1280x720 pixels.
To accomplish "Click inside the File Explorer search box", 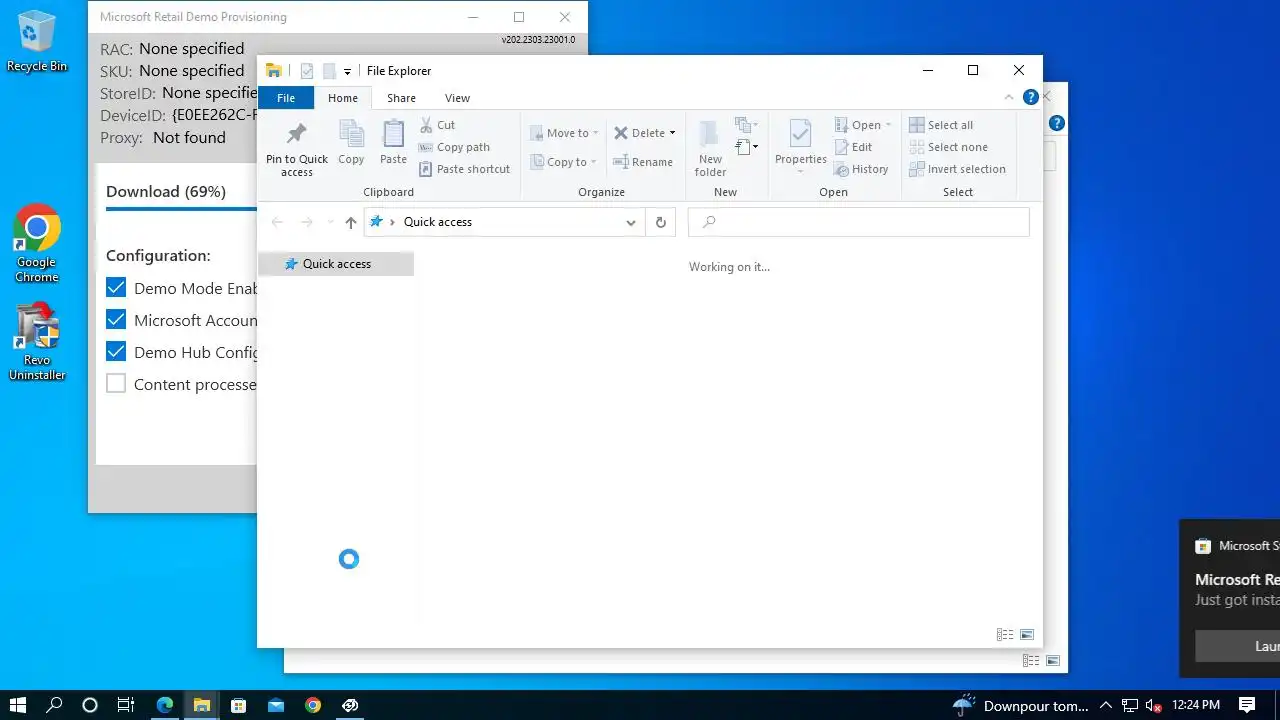I will coord(859,222).
